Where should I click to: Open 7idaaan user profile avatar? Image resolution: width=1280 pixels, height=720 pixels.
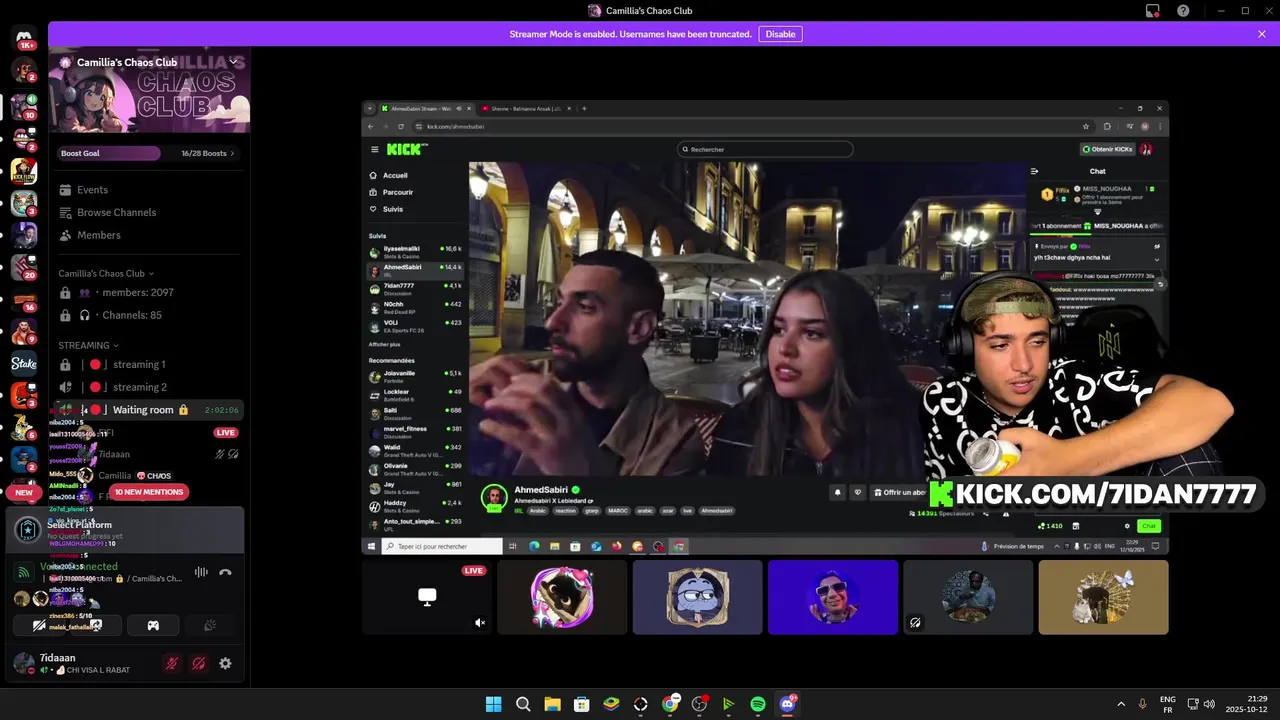tap(22, 663)
